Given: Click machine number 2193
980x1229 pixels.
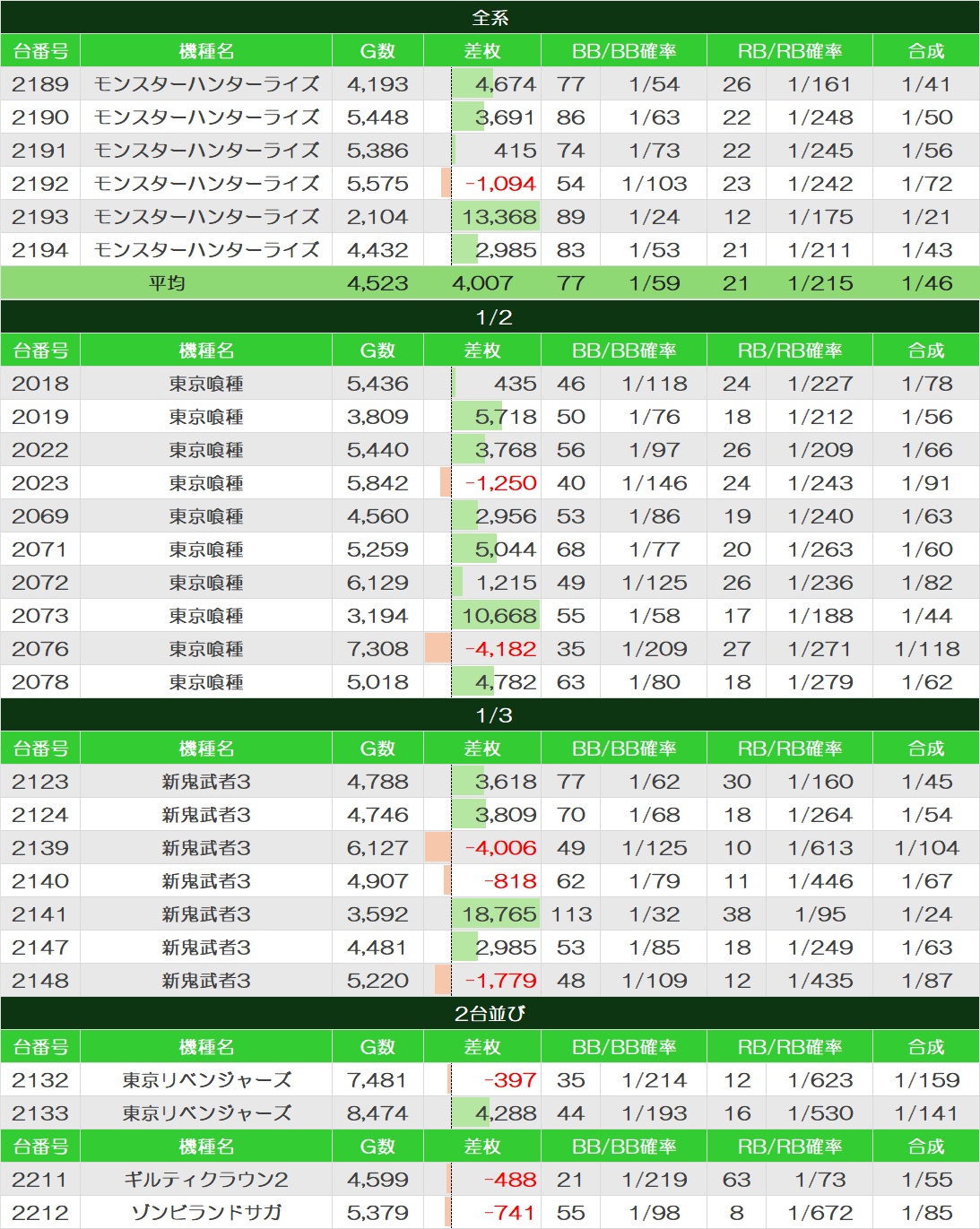Looking at the screenshot, I should point(40,217).
